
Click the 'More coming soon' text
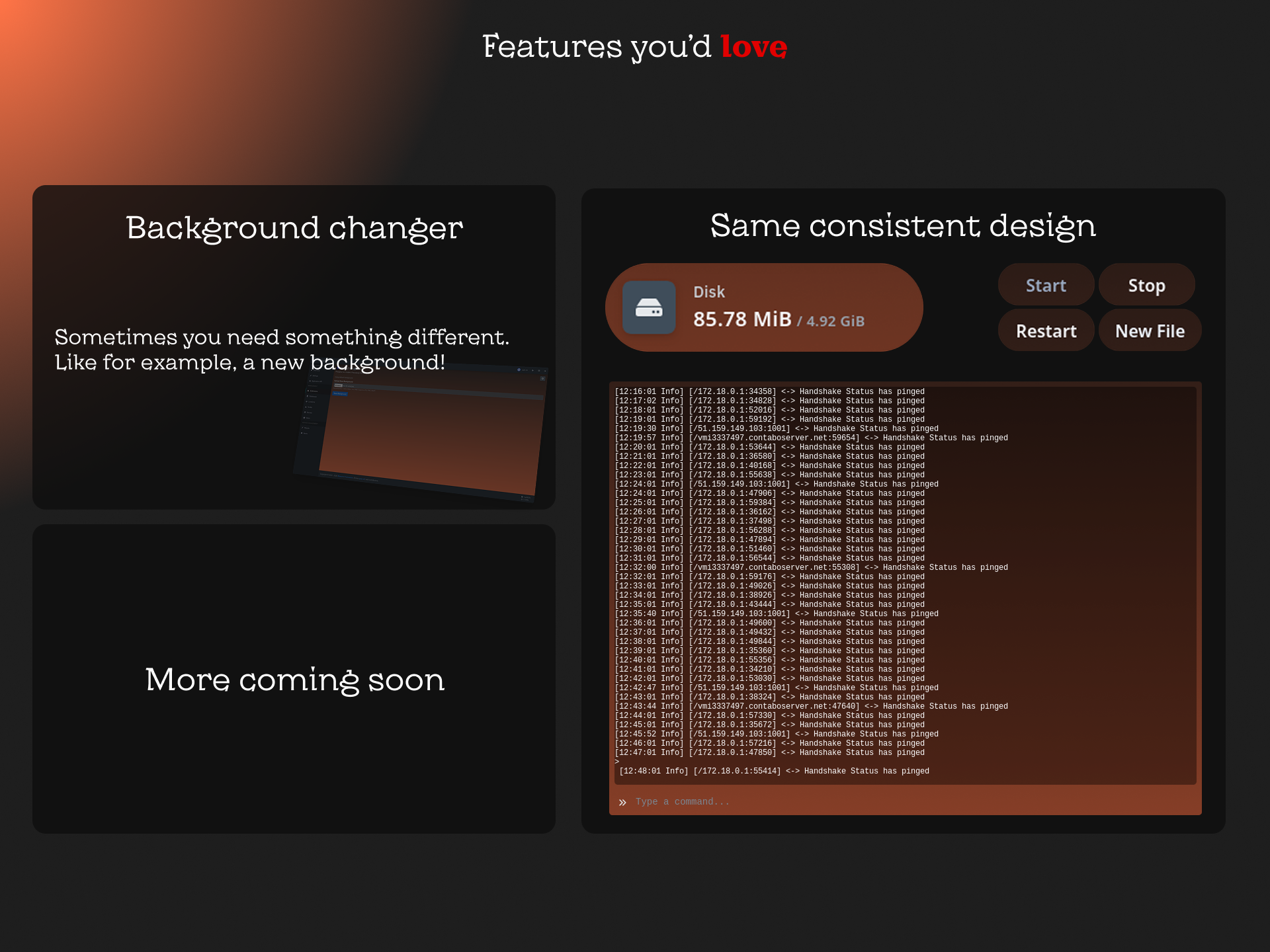(x=294, y=680)
